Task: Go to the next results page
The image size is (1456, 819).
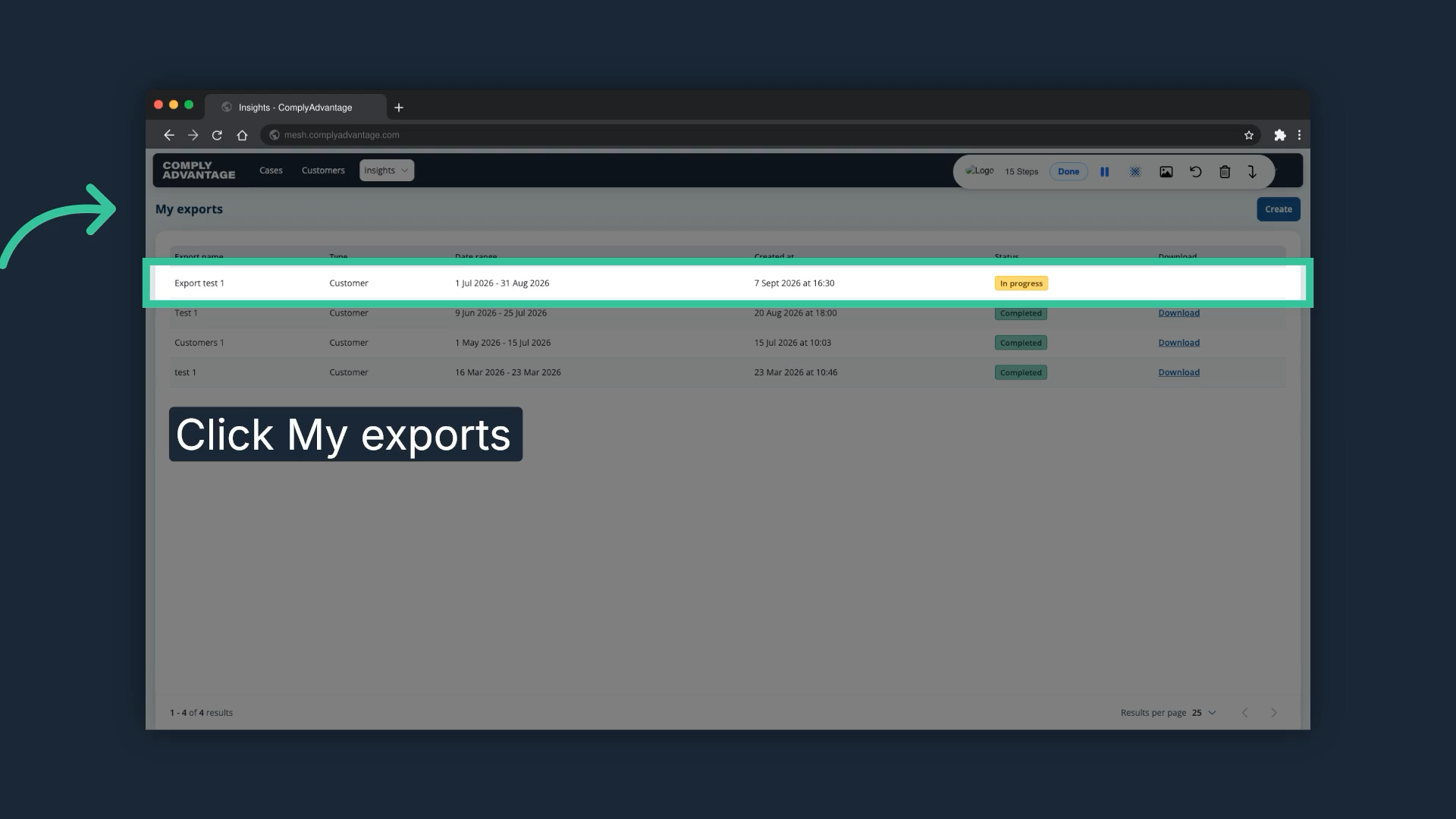Action: click(1274, 713)
